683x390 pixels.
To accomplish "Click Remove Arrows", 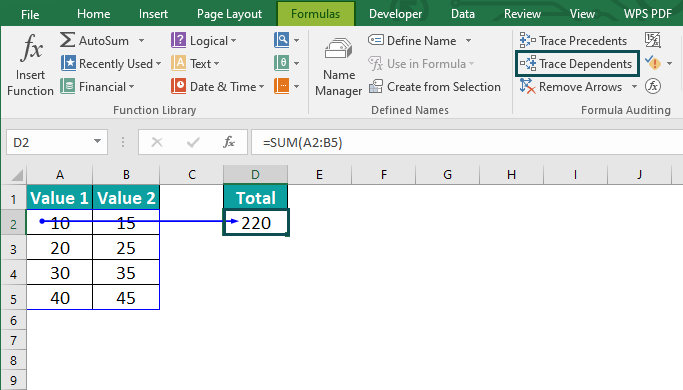I will pos(571,87).
